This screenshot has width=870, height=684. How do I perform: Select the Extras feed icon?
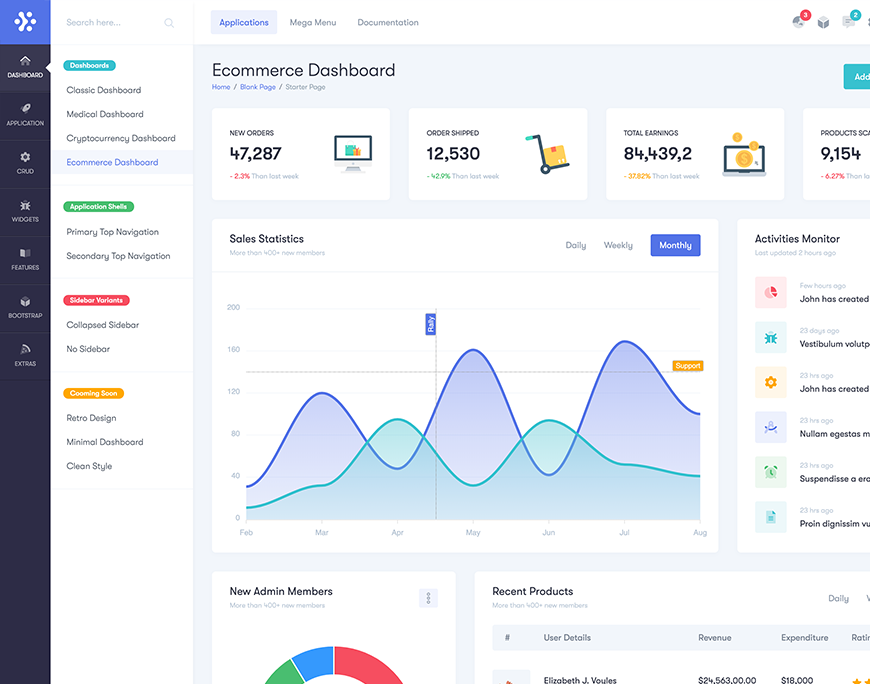(25, 350)
